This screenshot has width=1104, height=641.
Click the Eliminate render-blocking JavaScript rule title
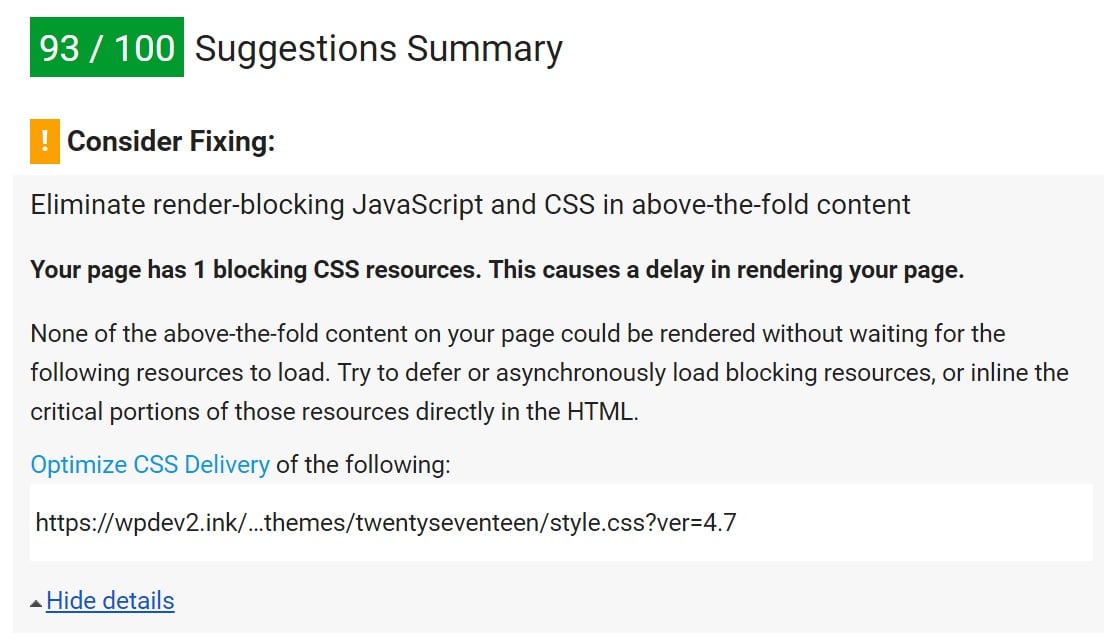[x=470, y=205]
